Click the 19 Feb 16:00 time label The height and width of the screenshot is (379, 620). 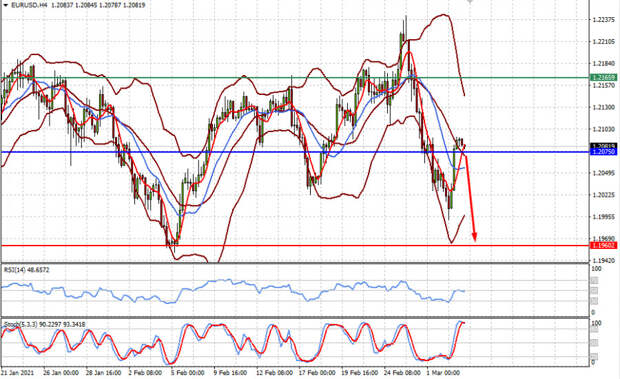pyautogui.click(x=359, y=372)
